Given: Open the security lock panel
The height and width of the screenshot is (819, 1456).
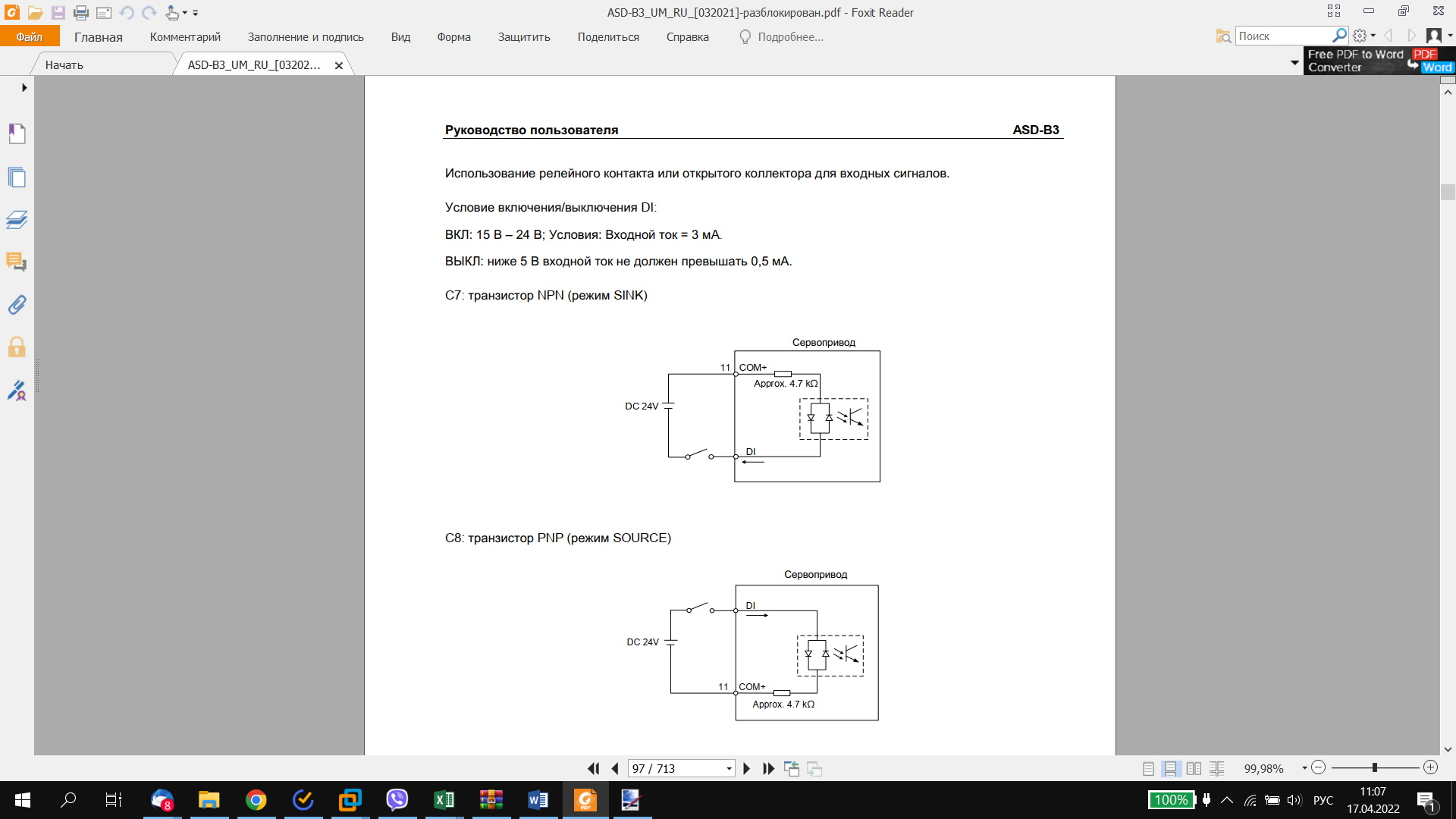Looking at the screenshot, I should tap(17, 347).
